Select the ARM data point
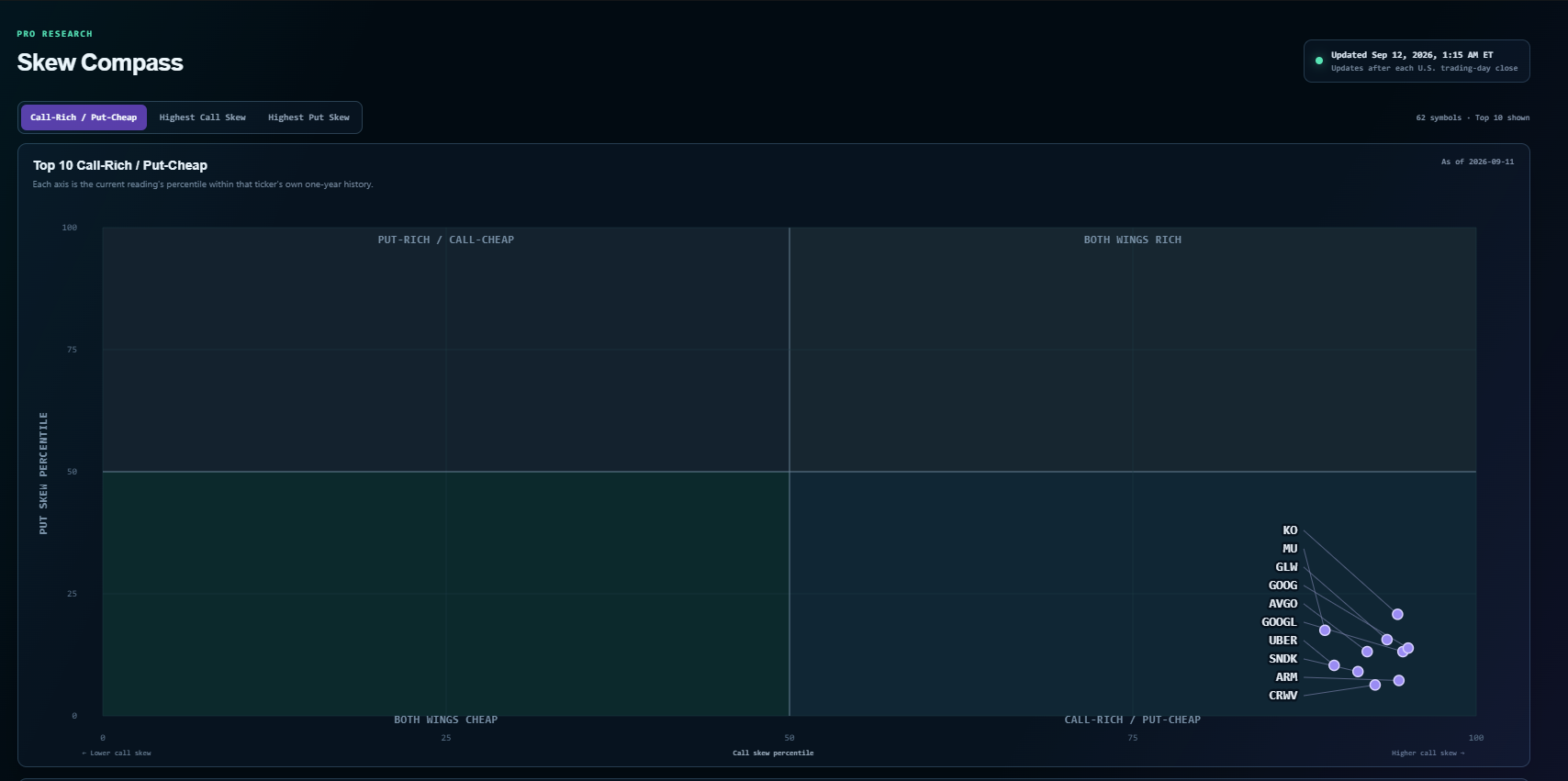Image resolution: width=1568 pixels, height=781 pixels. point(1399,681)
